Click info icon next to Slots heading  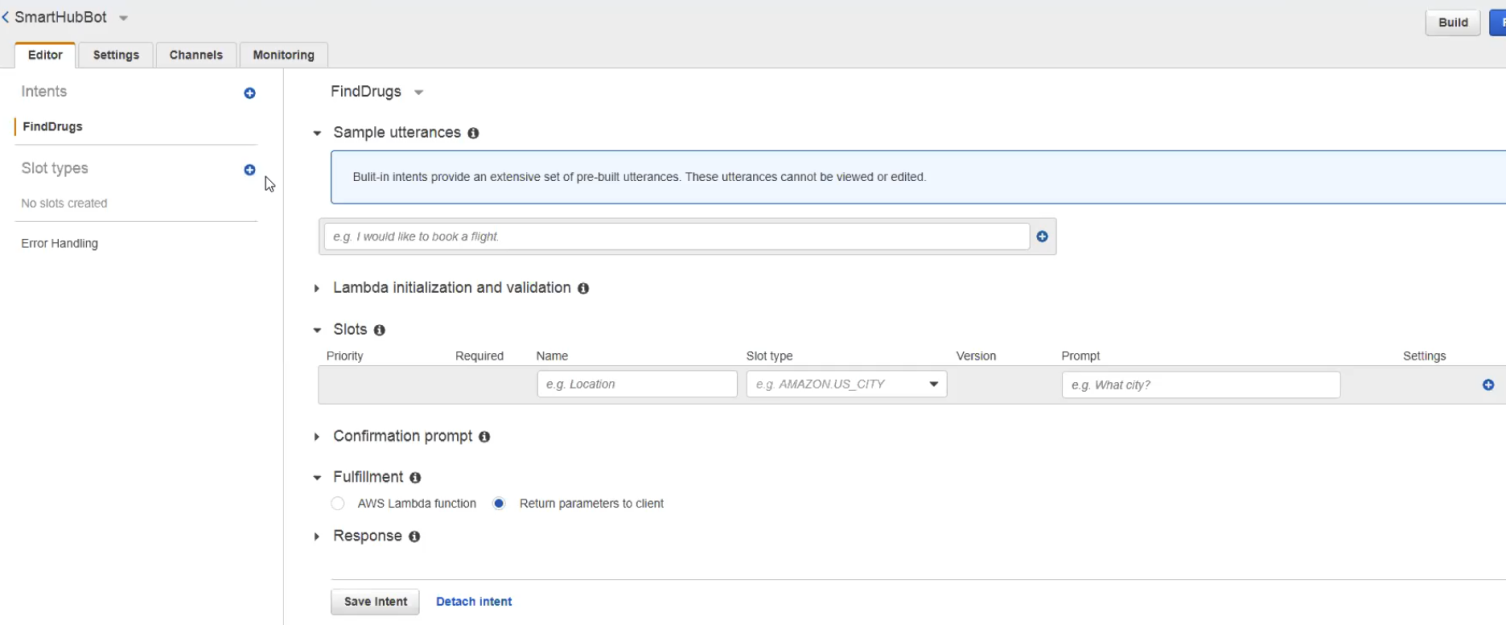tap(379, 330)
